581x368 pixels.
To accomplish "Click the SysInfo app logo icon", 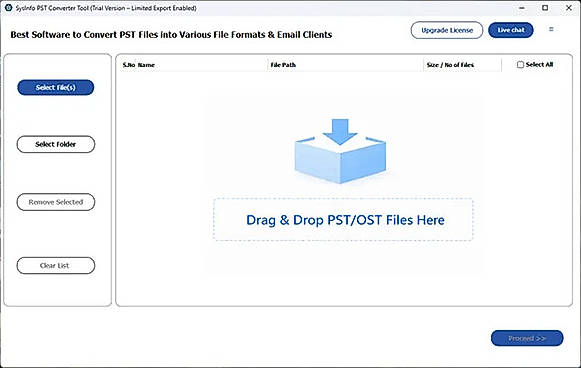I will [8, 7].
